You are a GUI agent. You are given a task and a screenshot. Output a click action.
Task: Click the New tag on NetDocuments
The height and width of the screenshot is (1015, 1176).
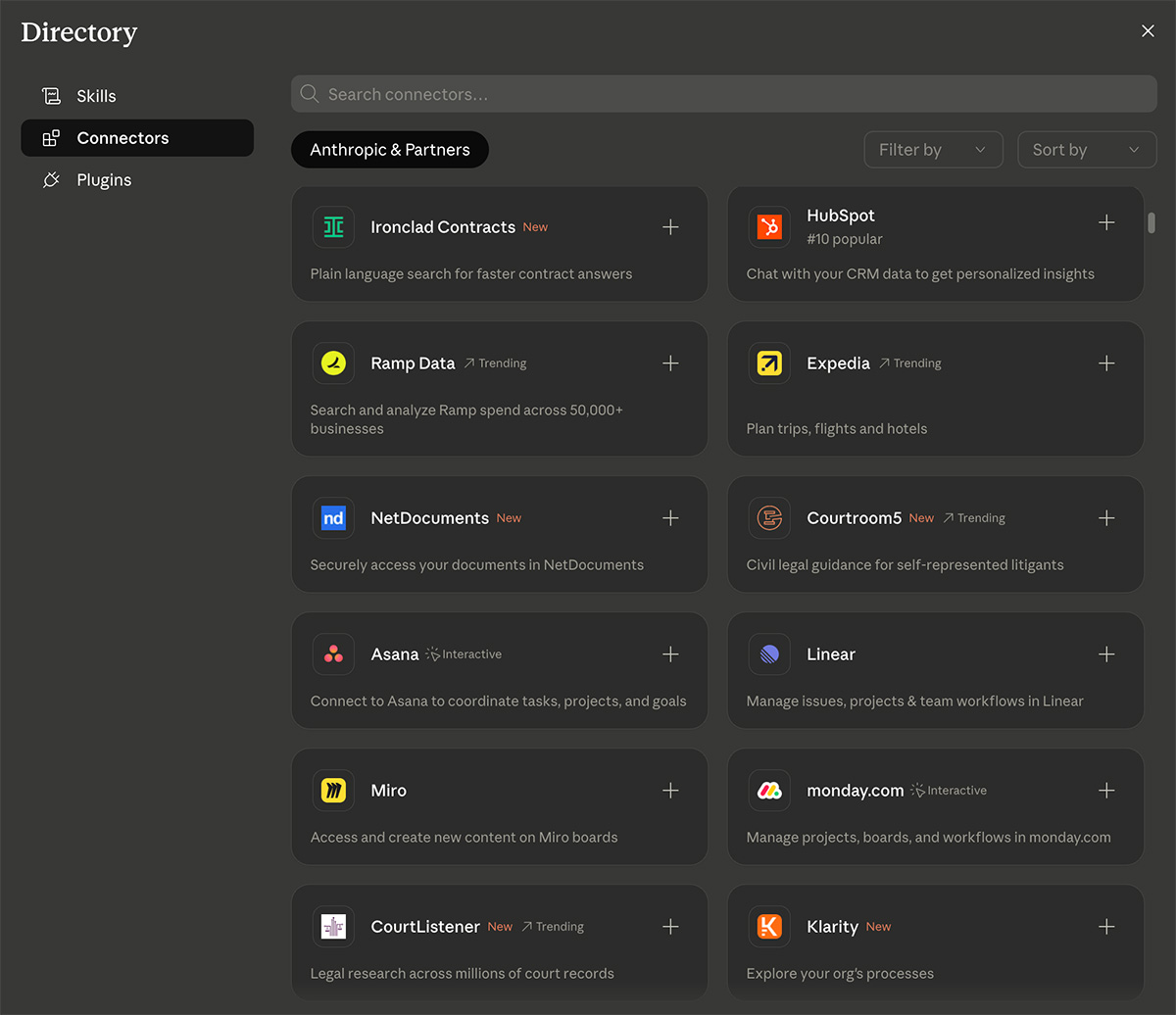click(x=509, y=517)
